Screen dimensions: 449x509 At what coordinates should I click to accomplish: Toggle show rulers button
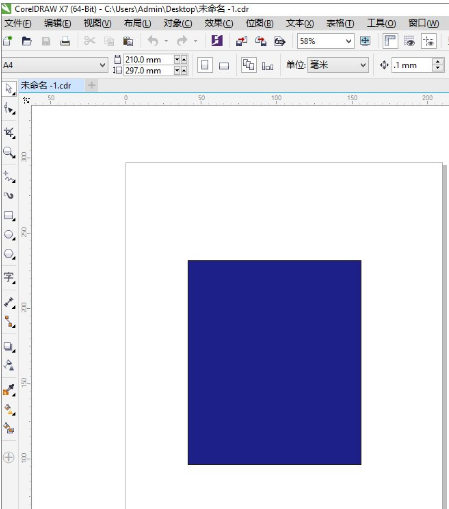389,41
